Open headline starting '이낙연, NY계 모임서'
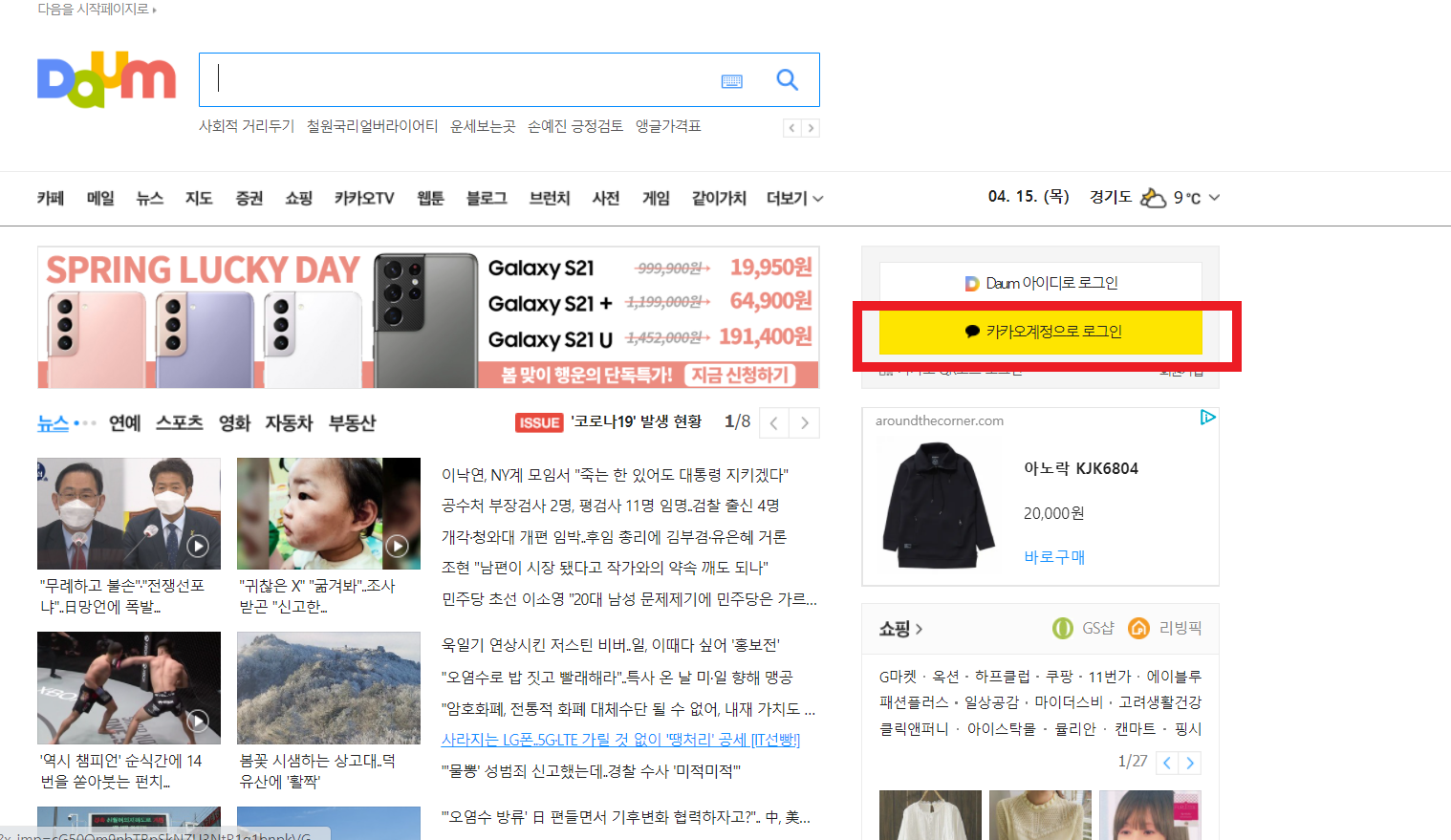 point(615,475)
